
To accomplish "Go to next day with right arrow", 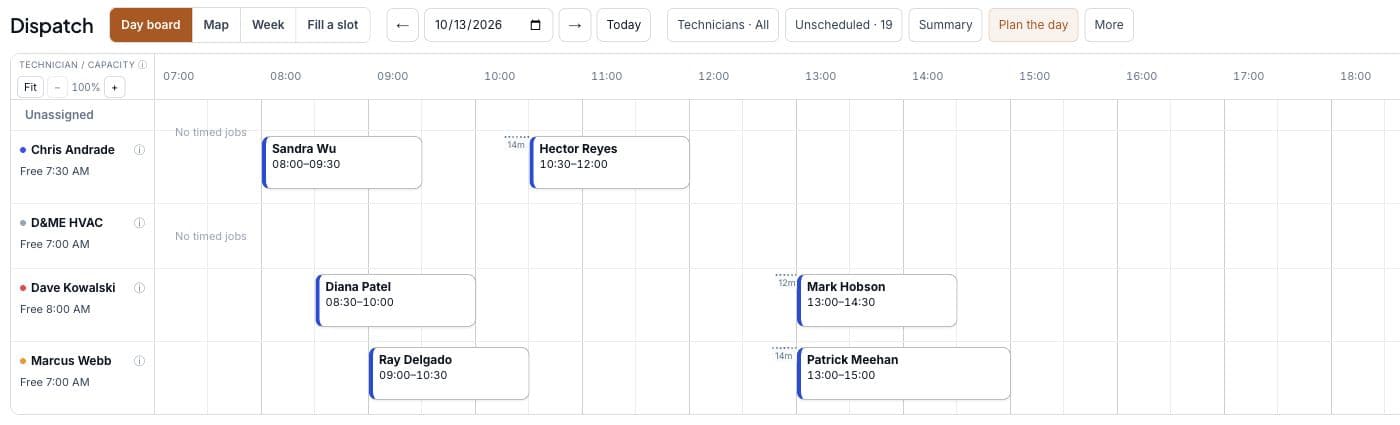I will [575, 25].
